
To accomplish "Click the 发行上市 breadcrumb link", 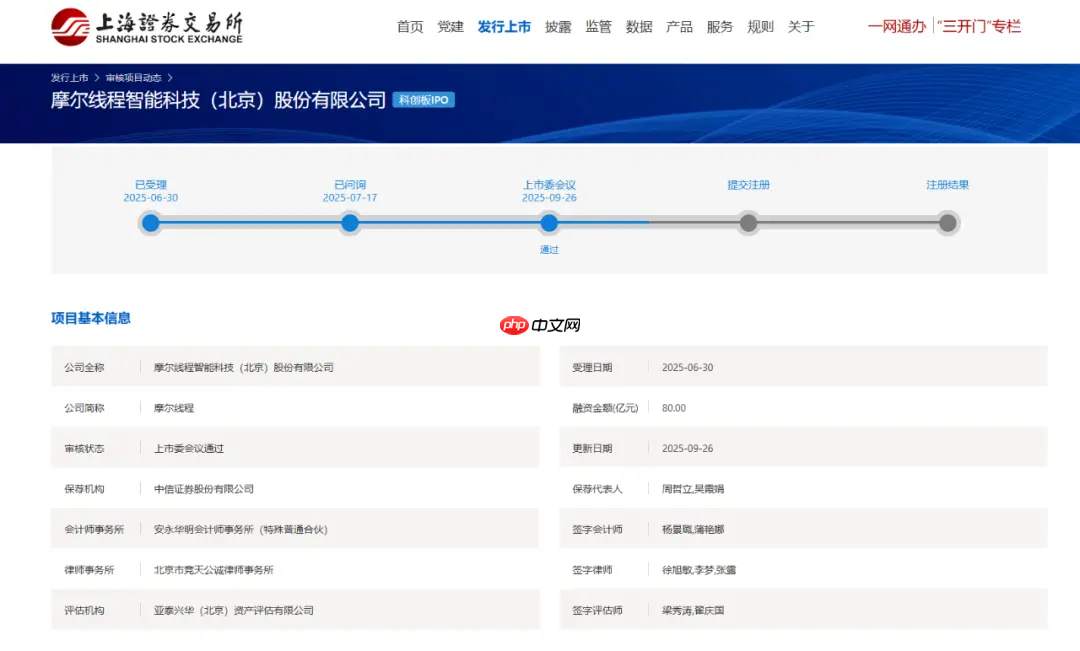I will 70,78.
